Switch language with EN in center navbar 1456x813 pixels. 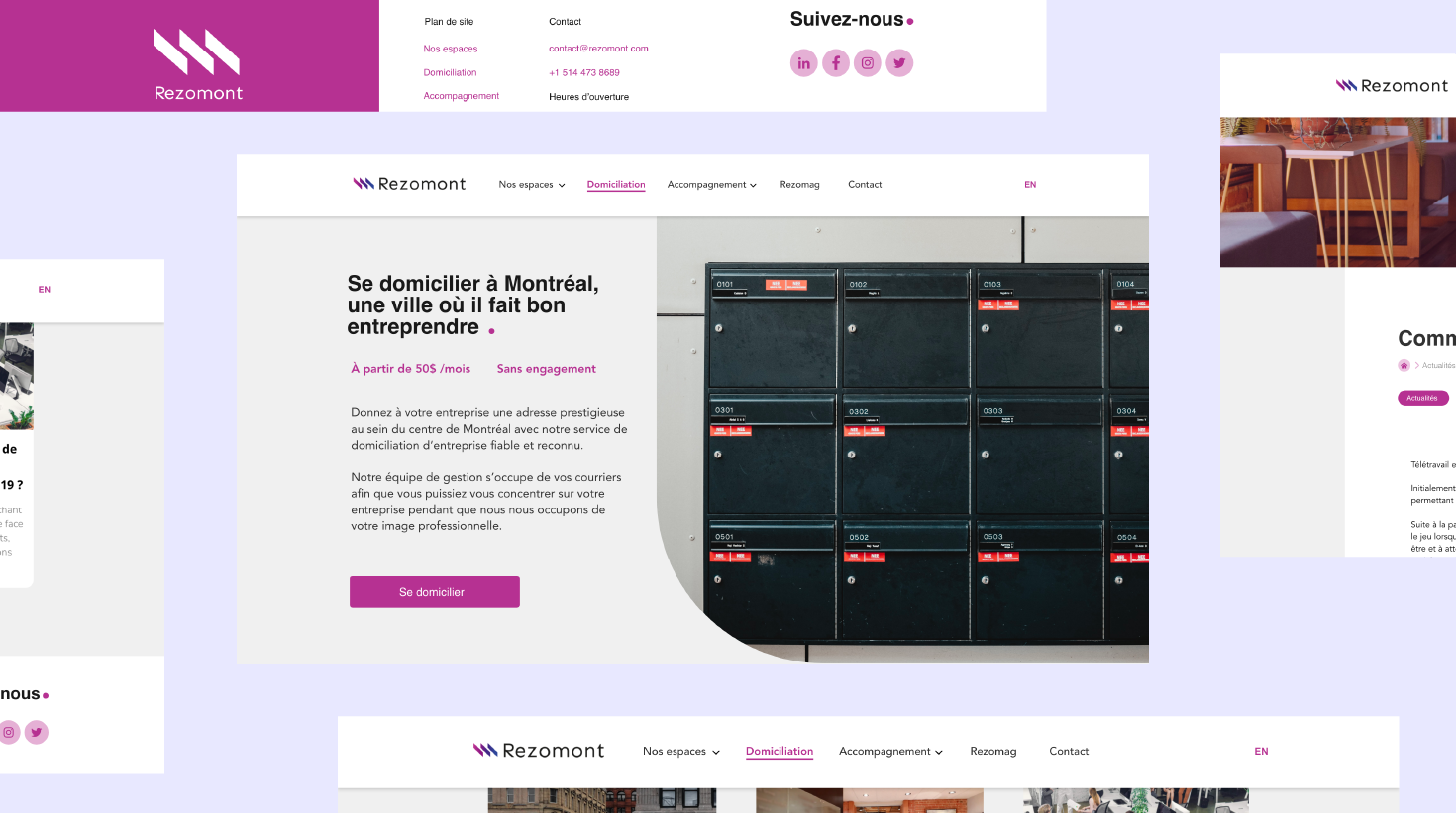[x=1030, y=185]
